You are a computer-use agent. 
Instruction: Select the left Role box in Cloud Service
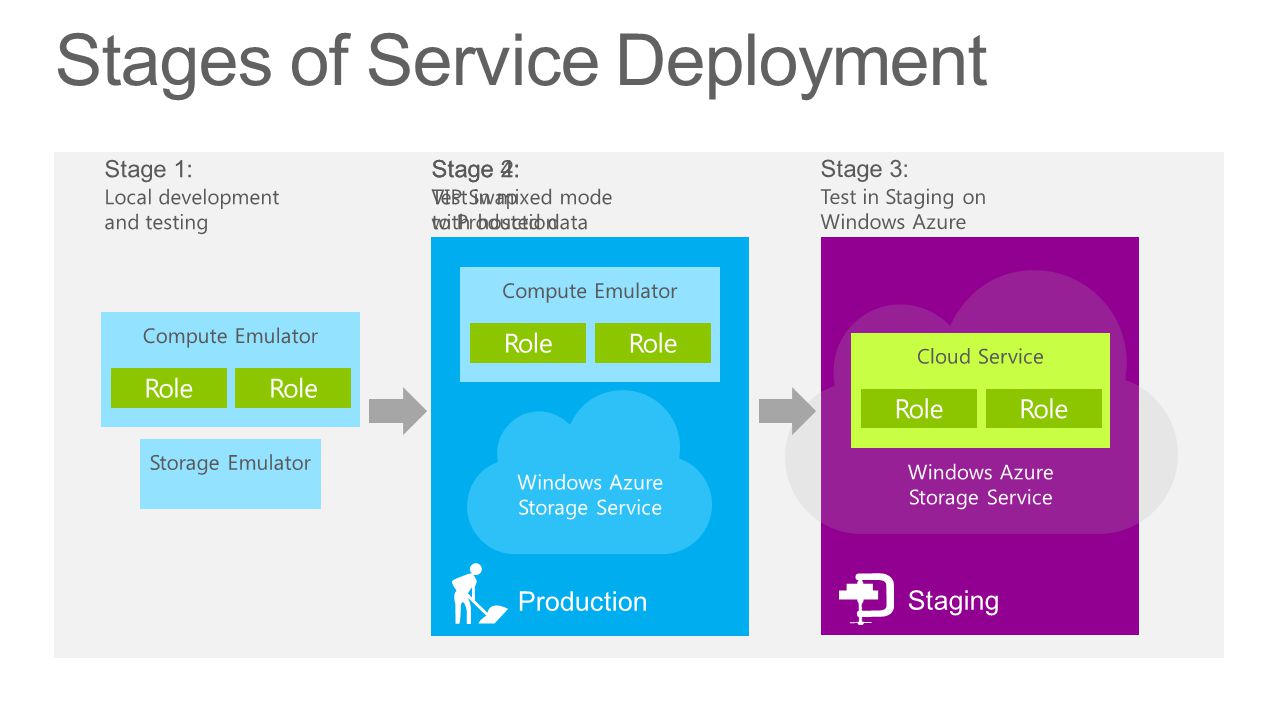pos(919,409)
